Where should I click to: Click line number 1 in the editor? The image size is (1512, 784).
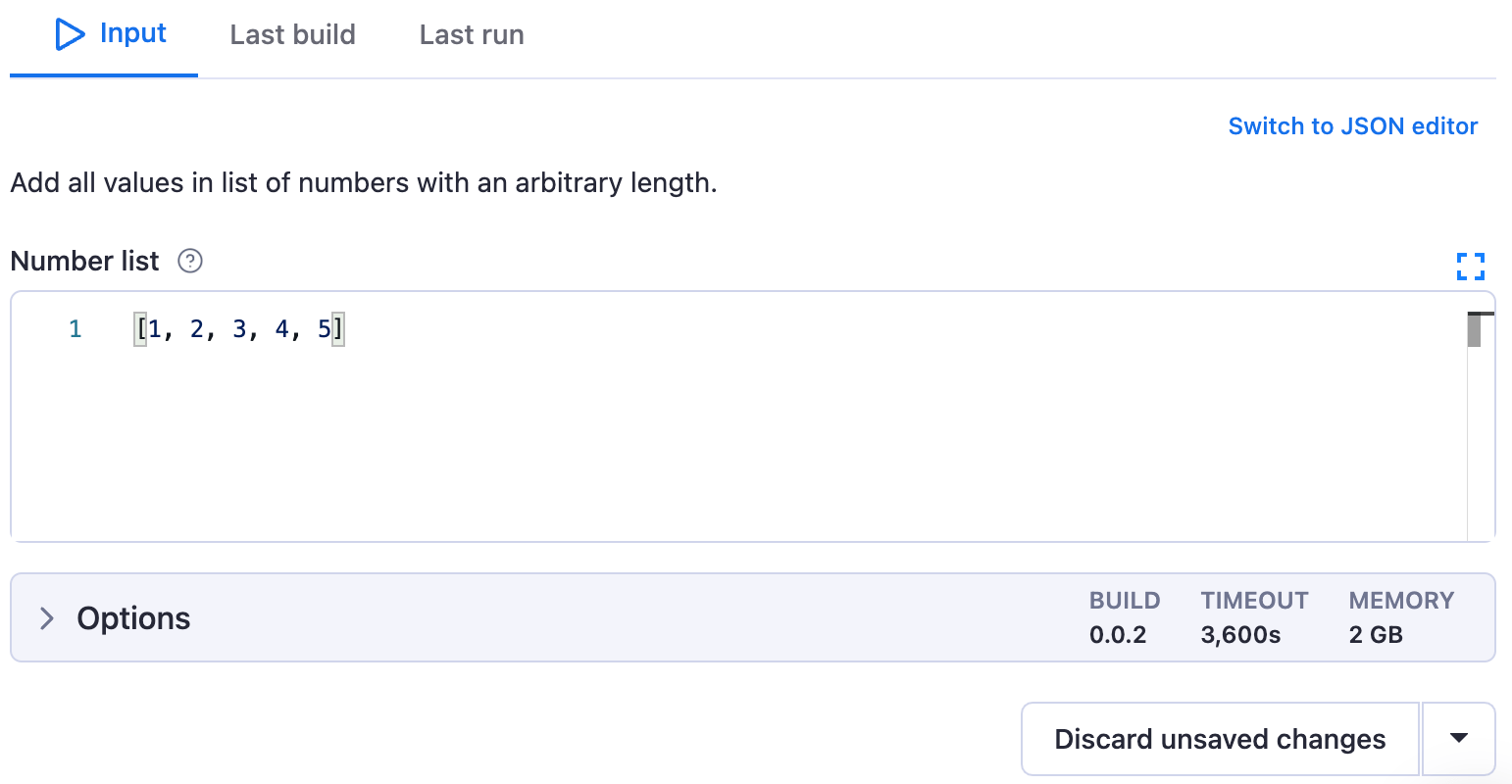[76, 328]
